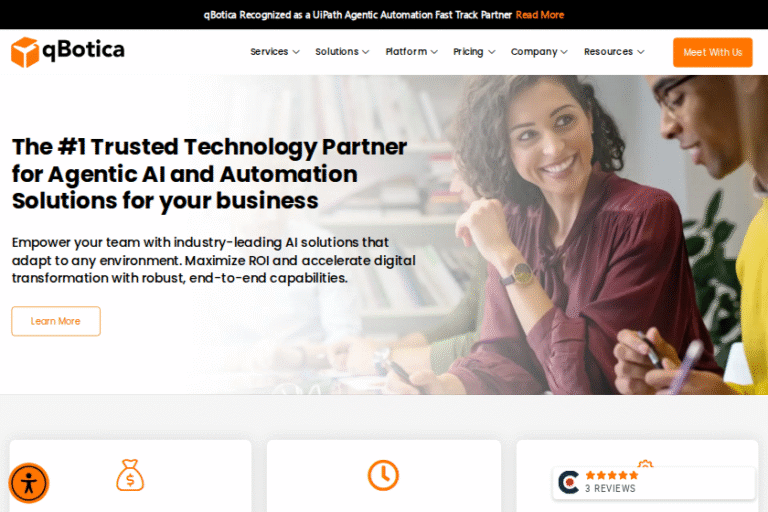Click the Learn More button
Image resolution: width=768 pixels, height=512 pixels.
tap(56, 321)
